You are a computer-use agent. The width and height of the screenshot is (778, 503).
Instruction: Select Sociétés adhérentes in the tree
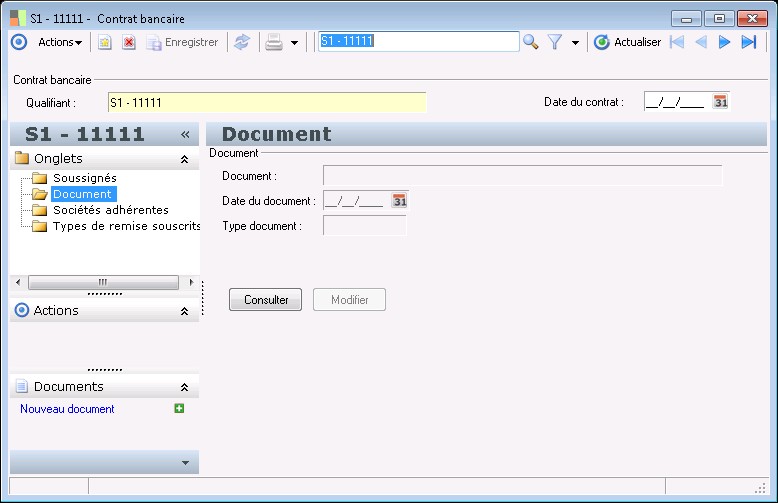[x=111, y=210]
